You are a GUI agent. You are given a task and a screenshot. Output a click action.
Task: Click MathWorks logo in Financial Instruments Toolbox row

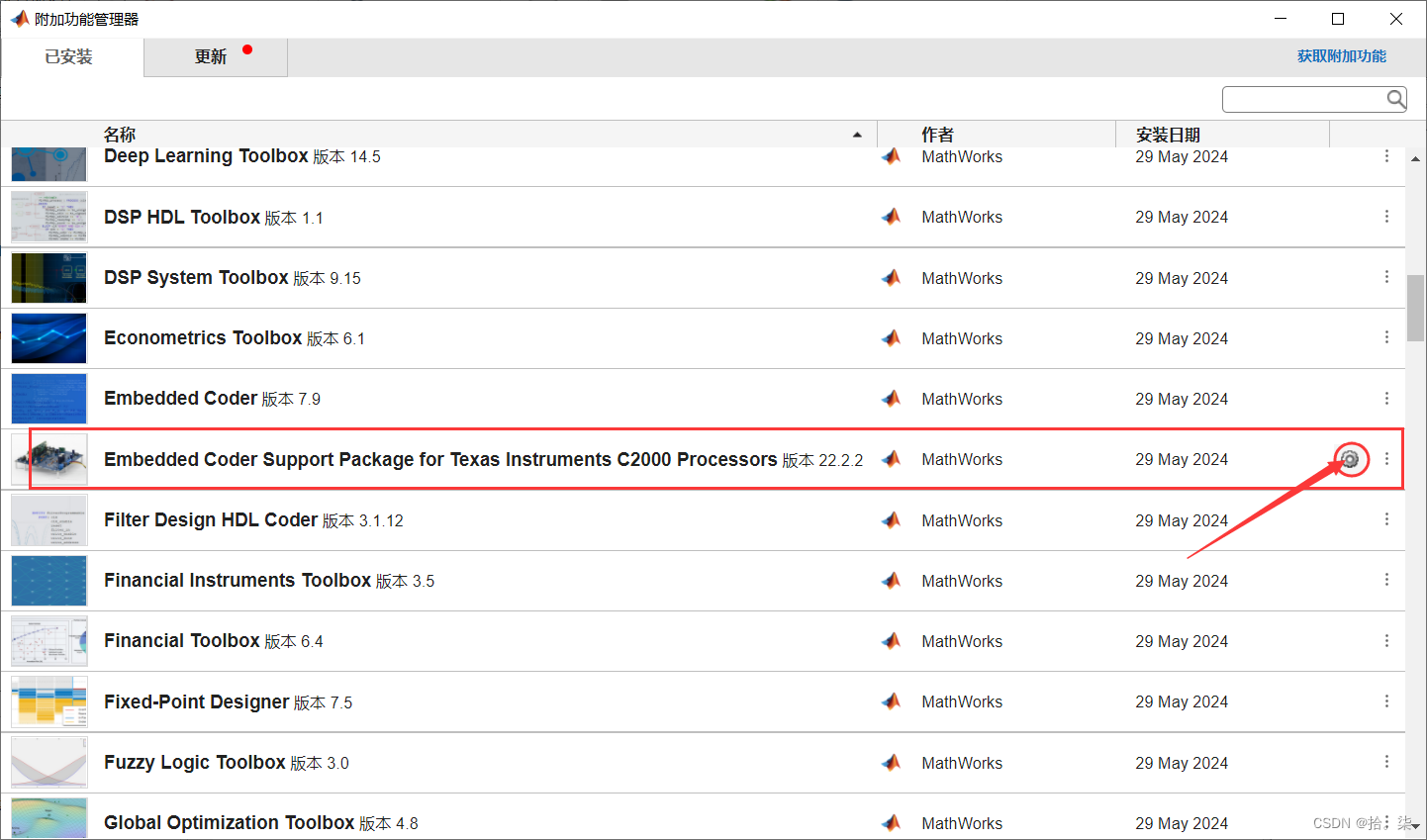(x=892, y=581)
